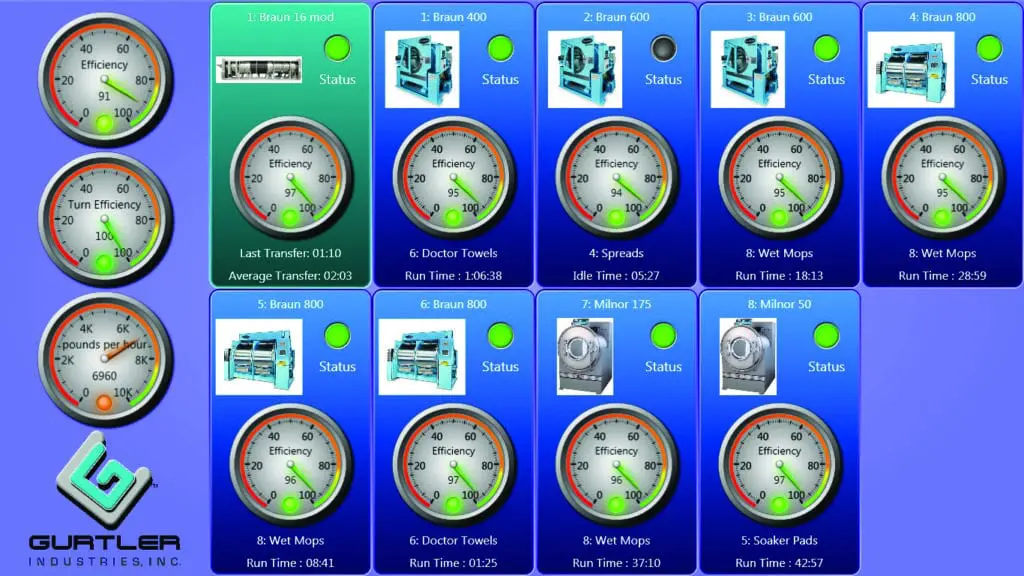Open the 7: Milnor 175 washer picture
Screen dimensions: 1024x576
pyautogui.click(x=585, y=356)
